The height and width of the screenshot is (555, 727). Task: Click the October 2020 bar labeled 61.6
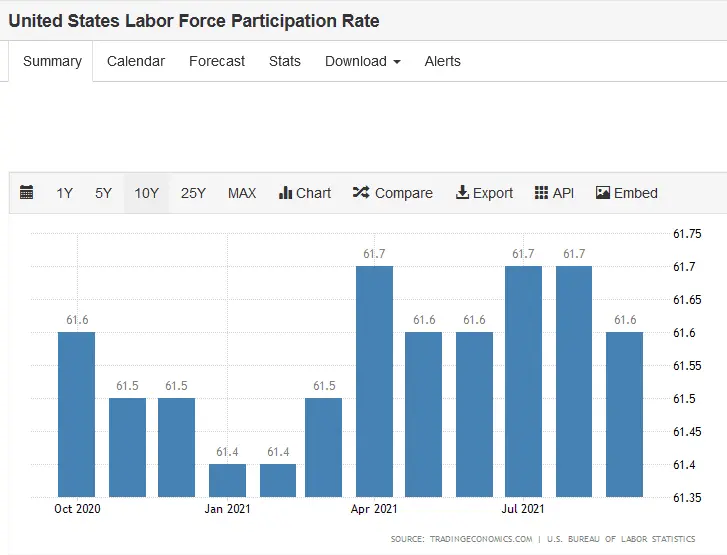coord(77,414)
